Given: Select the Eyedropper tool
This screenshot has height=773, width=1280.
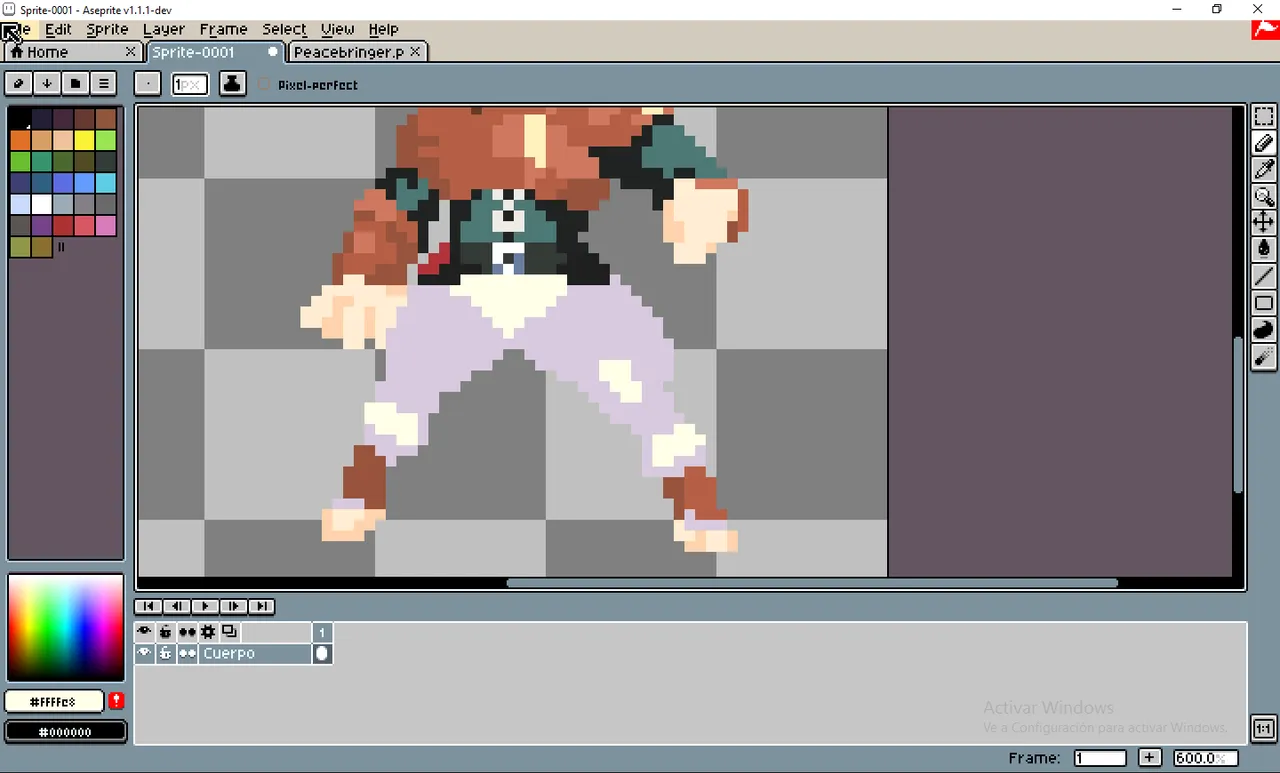Looking at the screenshot, I should click(x=1264, y=170).
